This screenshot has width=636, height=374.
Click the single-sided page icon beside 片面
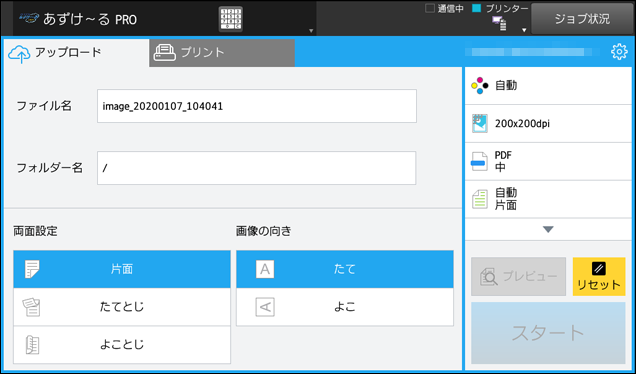[32, 269]
